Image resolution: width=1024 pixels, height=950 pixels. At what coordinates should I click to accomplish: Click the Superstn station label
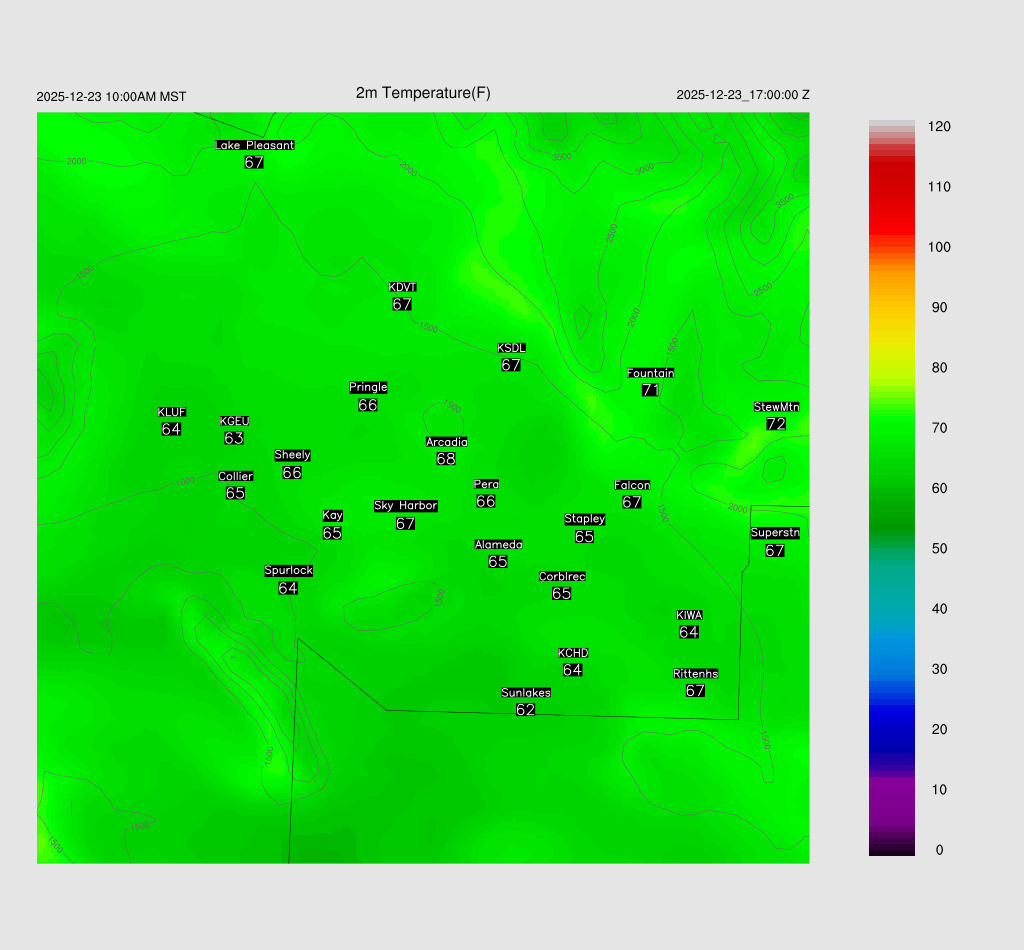775,533
